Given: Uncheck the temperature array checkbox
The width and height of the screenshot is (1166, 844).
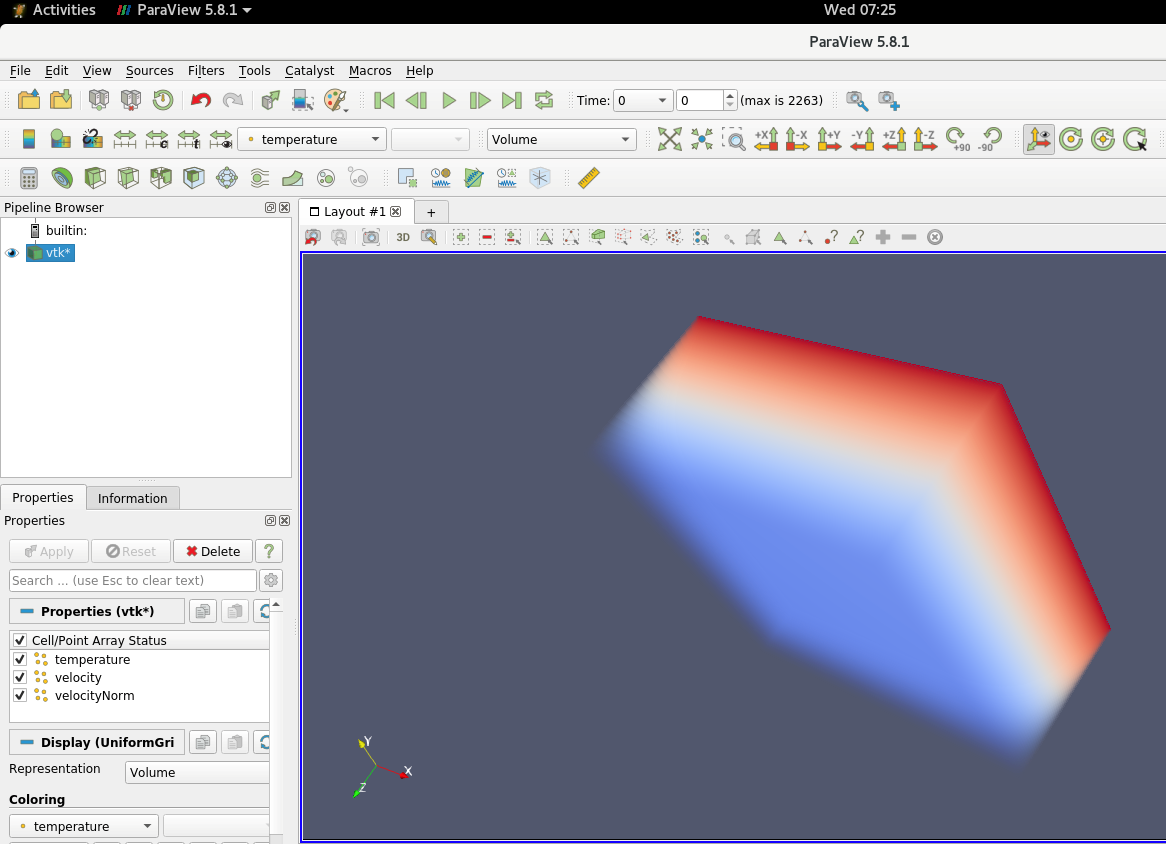Looking at the screenshot, I should click(20, 660).
